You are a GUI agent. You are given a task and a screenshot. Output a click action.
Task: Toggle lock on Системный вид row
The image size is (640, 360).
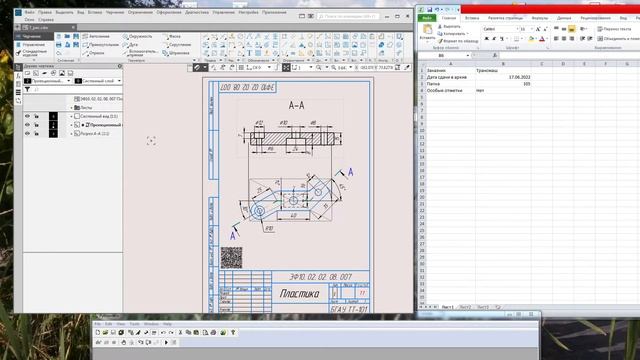click(36, 116)
